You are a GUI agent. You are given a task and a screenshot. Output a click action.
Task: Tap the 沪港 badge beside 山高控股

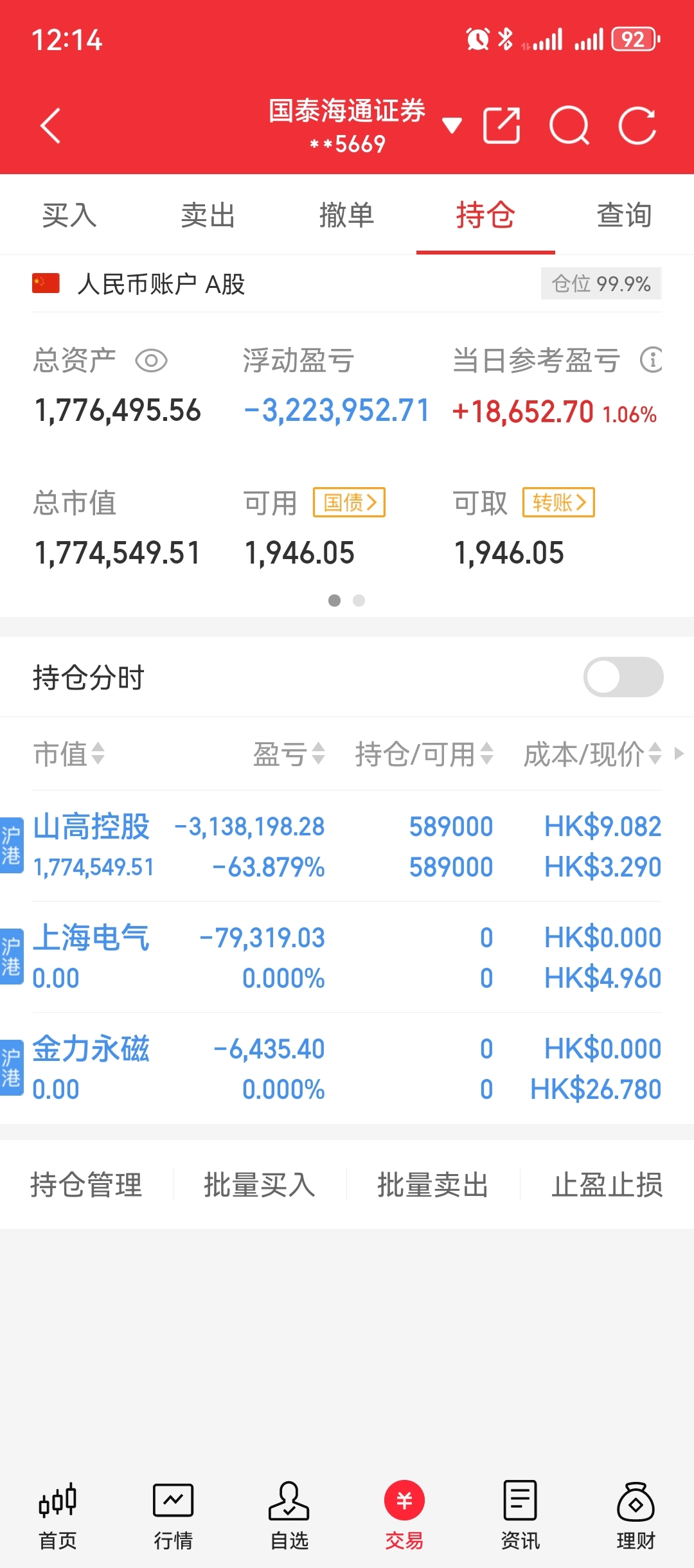[x=12, y=845]
